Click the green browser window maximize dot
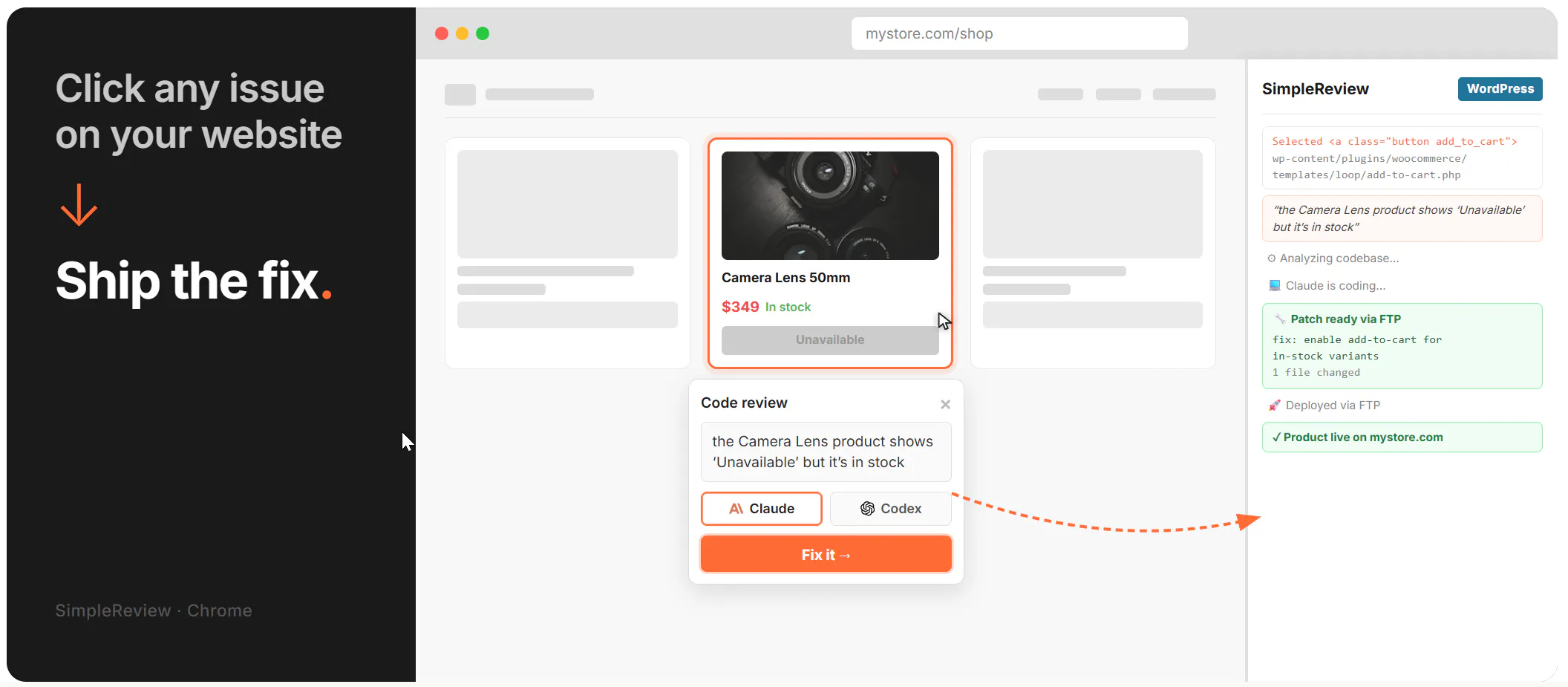 point(483,33)
